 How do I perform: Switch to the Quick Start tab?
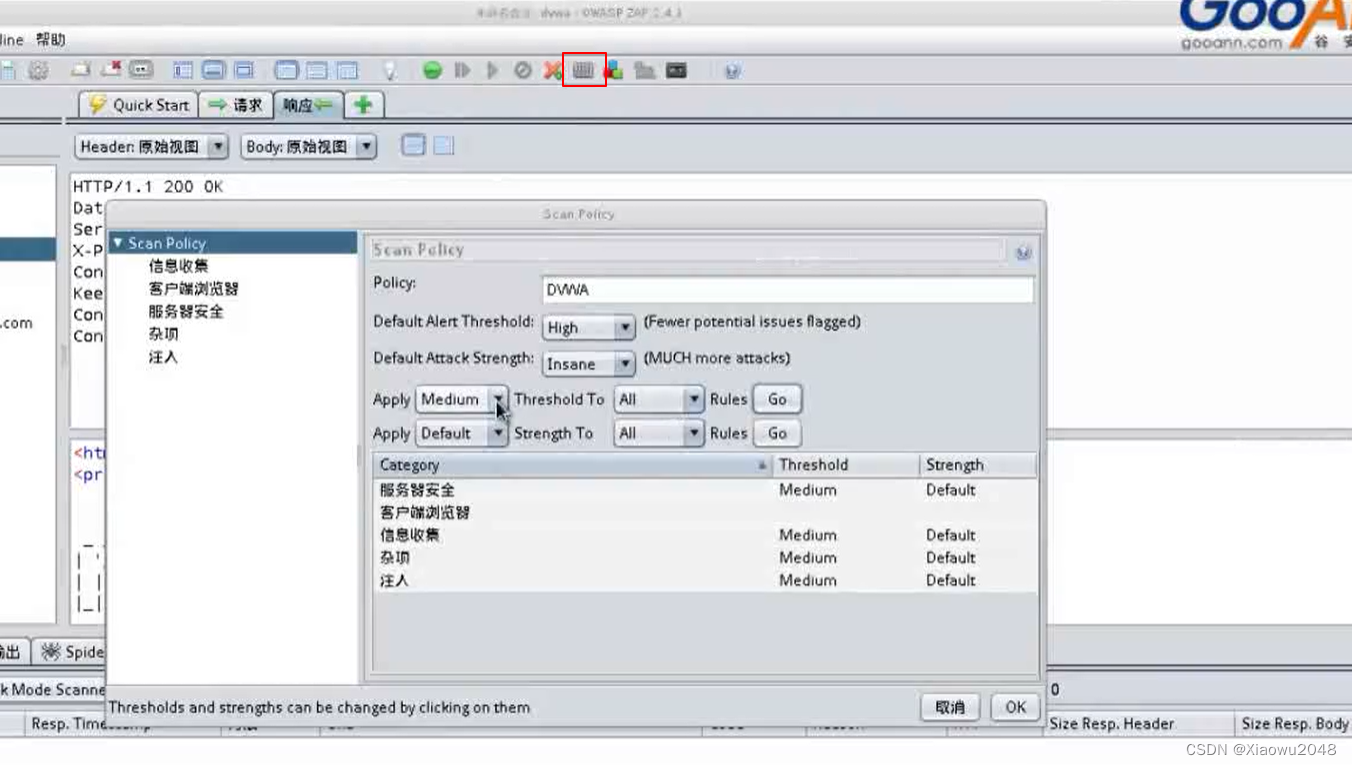pos(139,105)
